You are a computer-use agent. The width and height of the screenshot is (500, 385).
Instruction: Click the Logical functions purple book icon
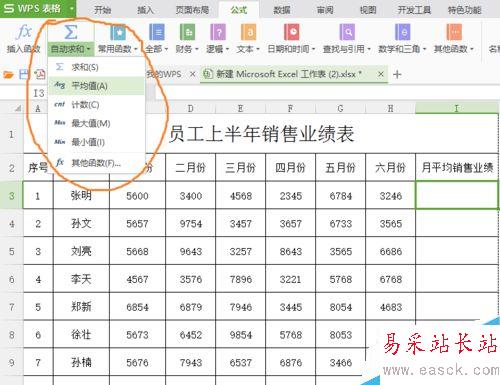(x=218, y=32)
